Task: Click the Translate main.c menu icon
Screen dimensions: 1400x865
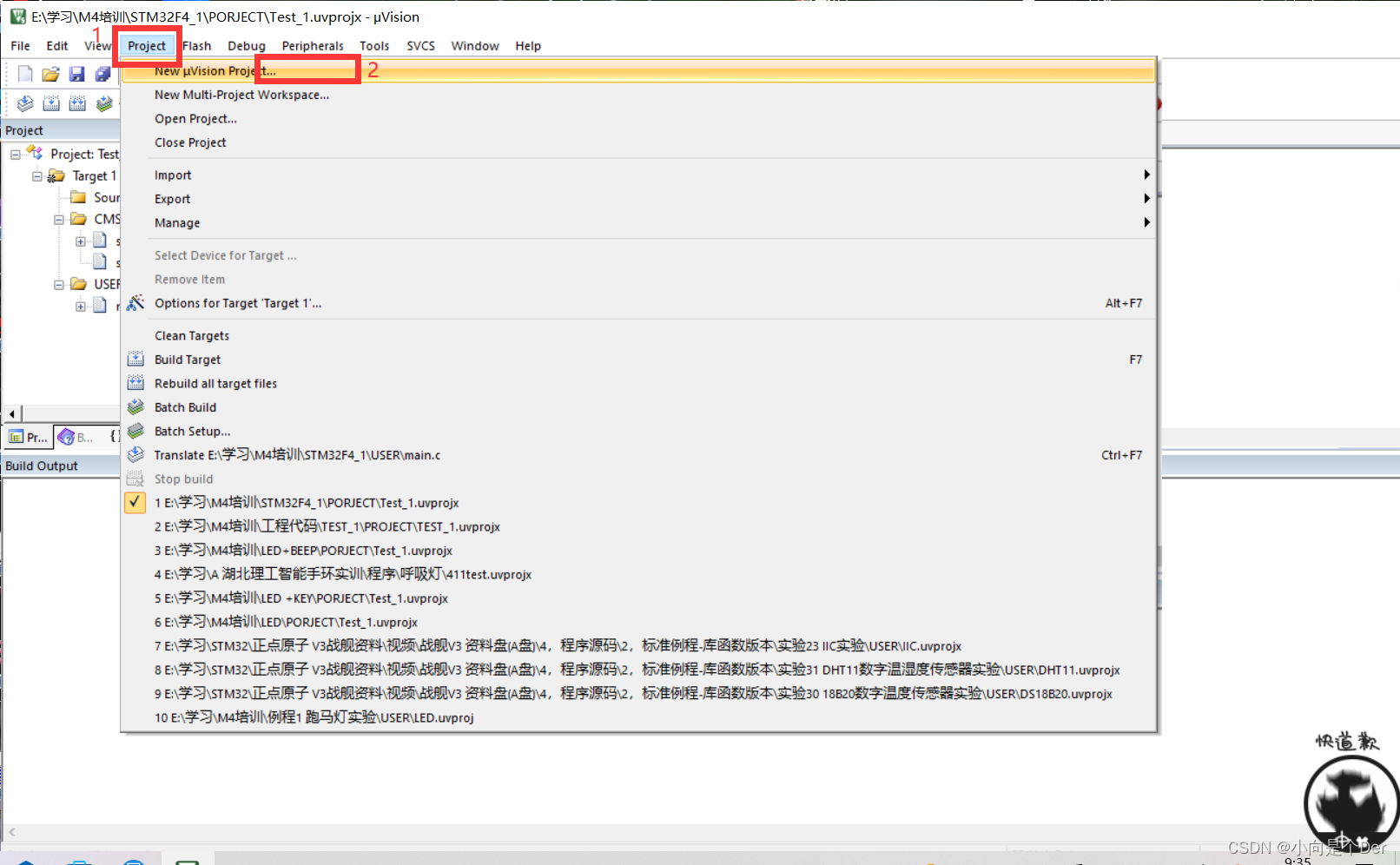Action: (x=135, y=454)
